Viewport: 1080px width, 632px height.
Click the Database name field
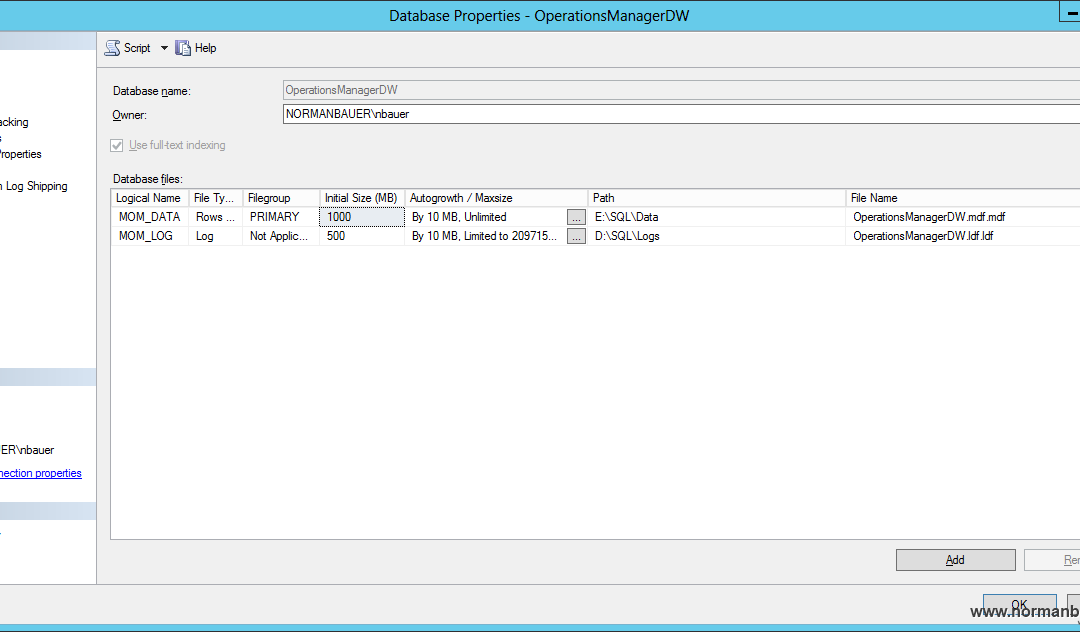click(x=681, y=90)
